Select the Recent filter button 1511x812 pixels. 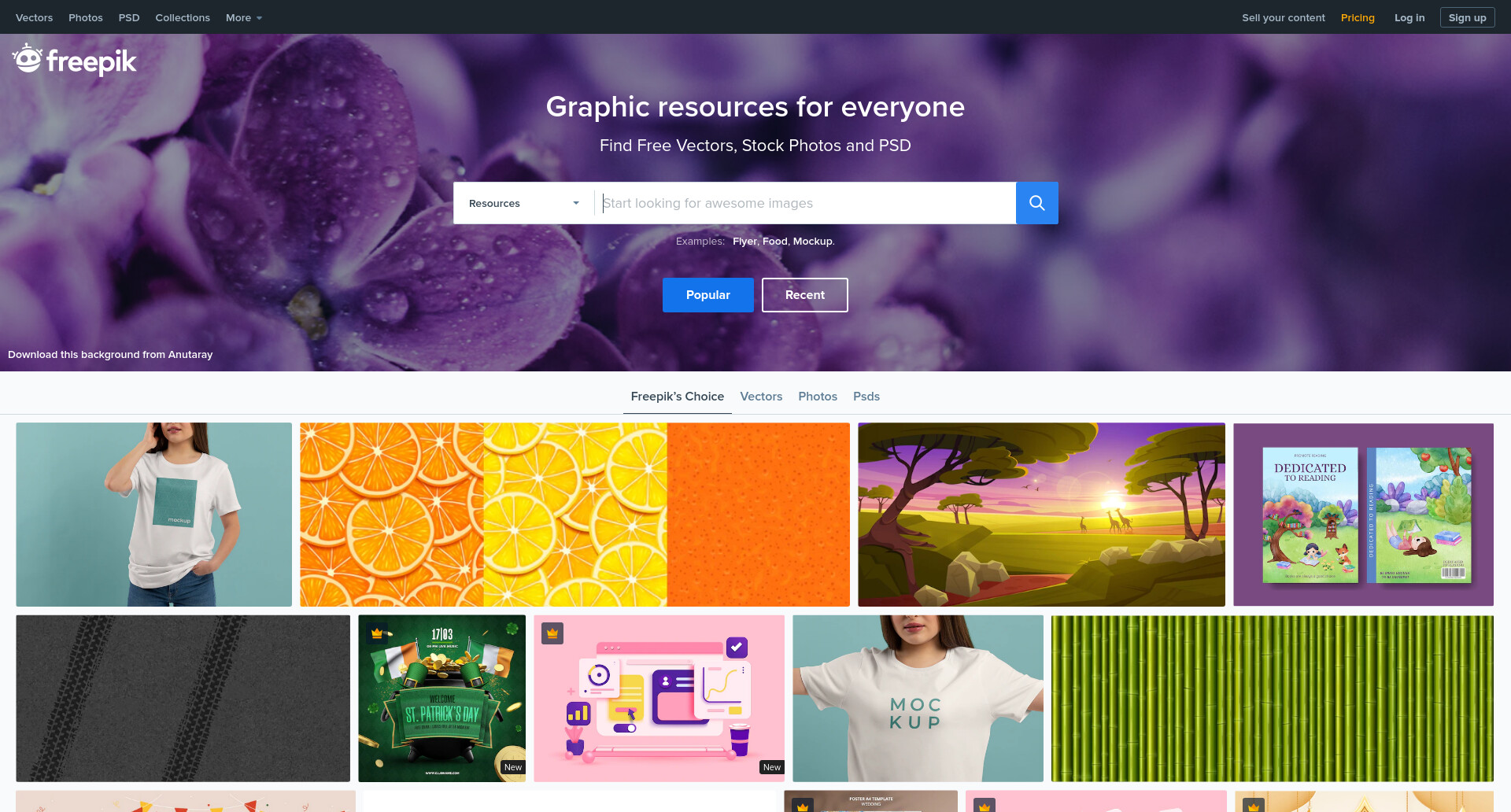[805, 295]
